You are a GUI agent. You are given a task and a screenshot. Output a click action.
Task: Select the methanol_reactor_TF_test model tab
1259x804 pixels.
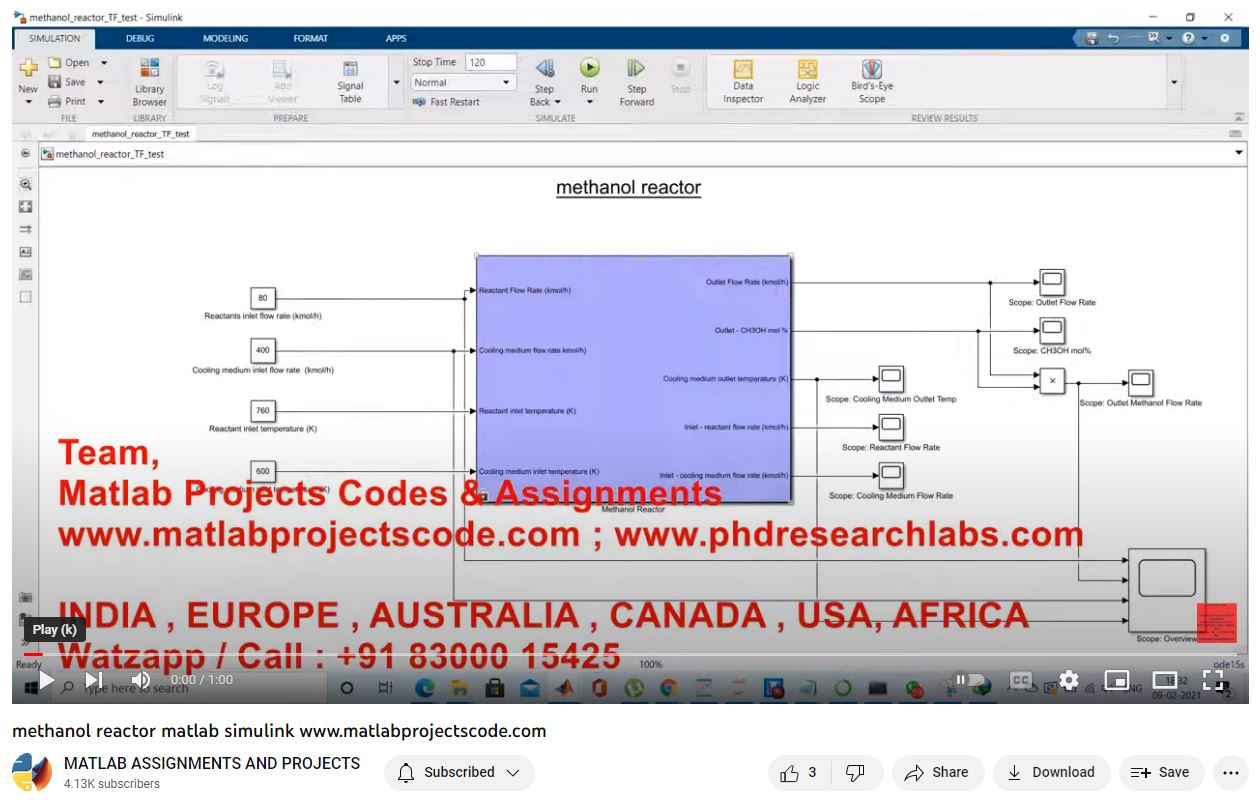pyautogui.click(x=140, y=133)
